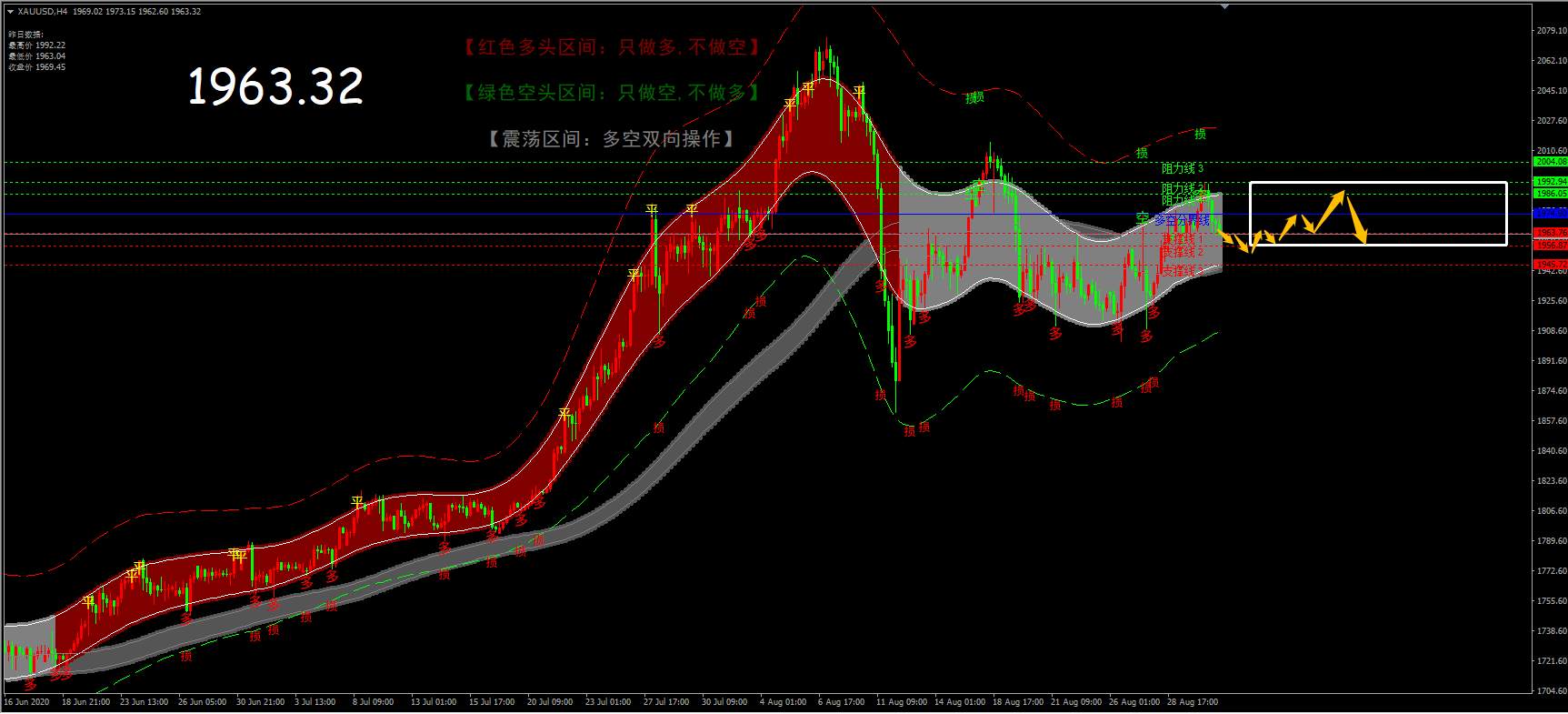Click the 26 Jun 05:00 time label

click(x=203, y=702)
